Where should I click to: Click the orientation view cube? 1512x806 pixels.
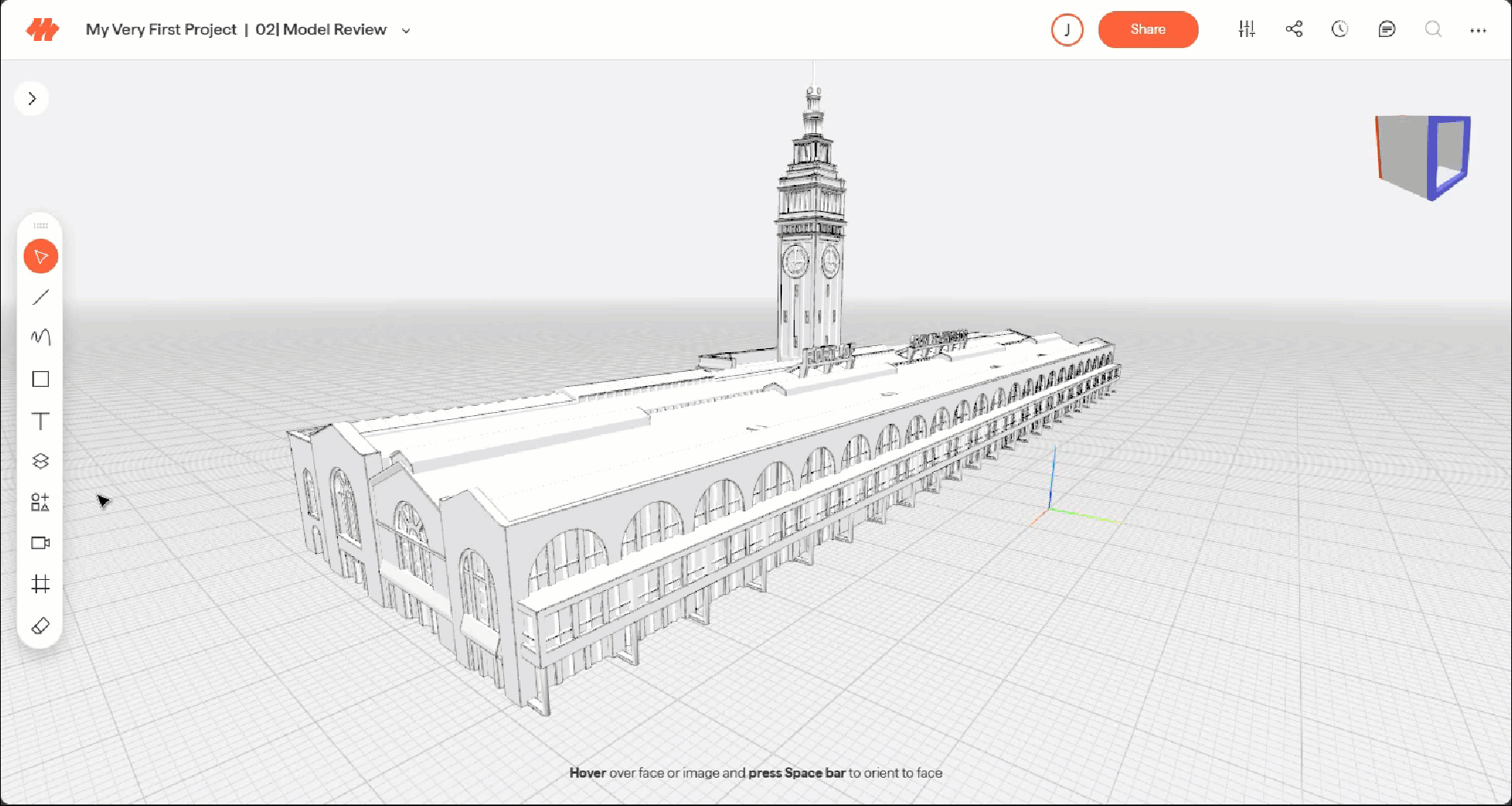click(x=1423, y=157)
